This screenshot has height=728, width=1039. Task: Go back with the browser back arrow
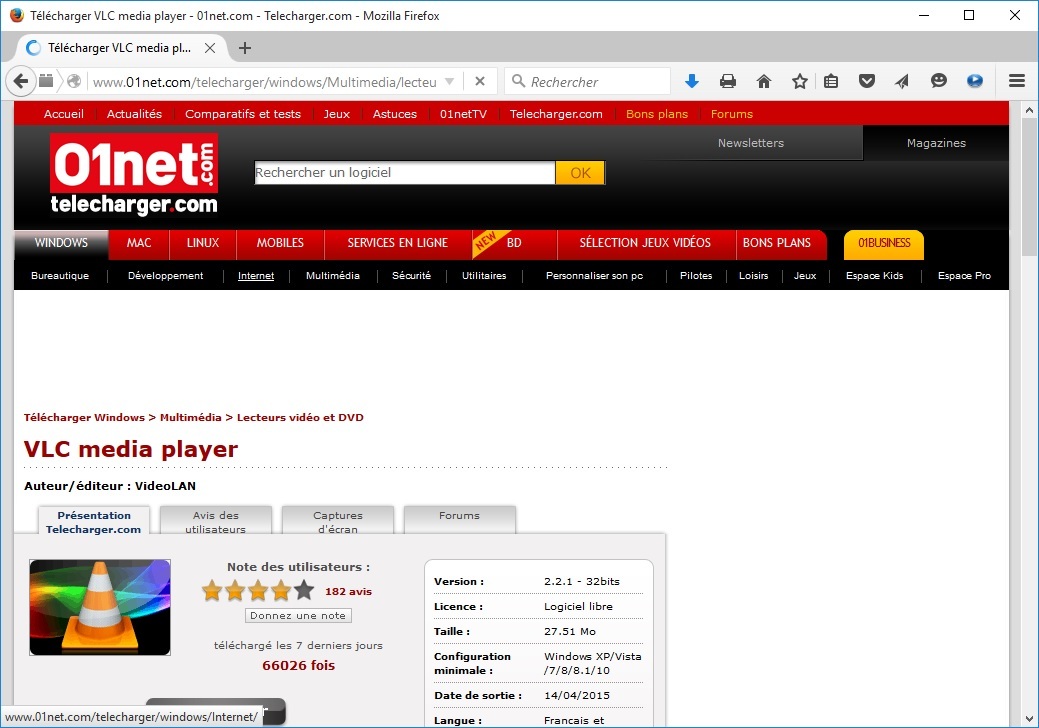coord(21,81)
